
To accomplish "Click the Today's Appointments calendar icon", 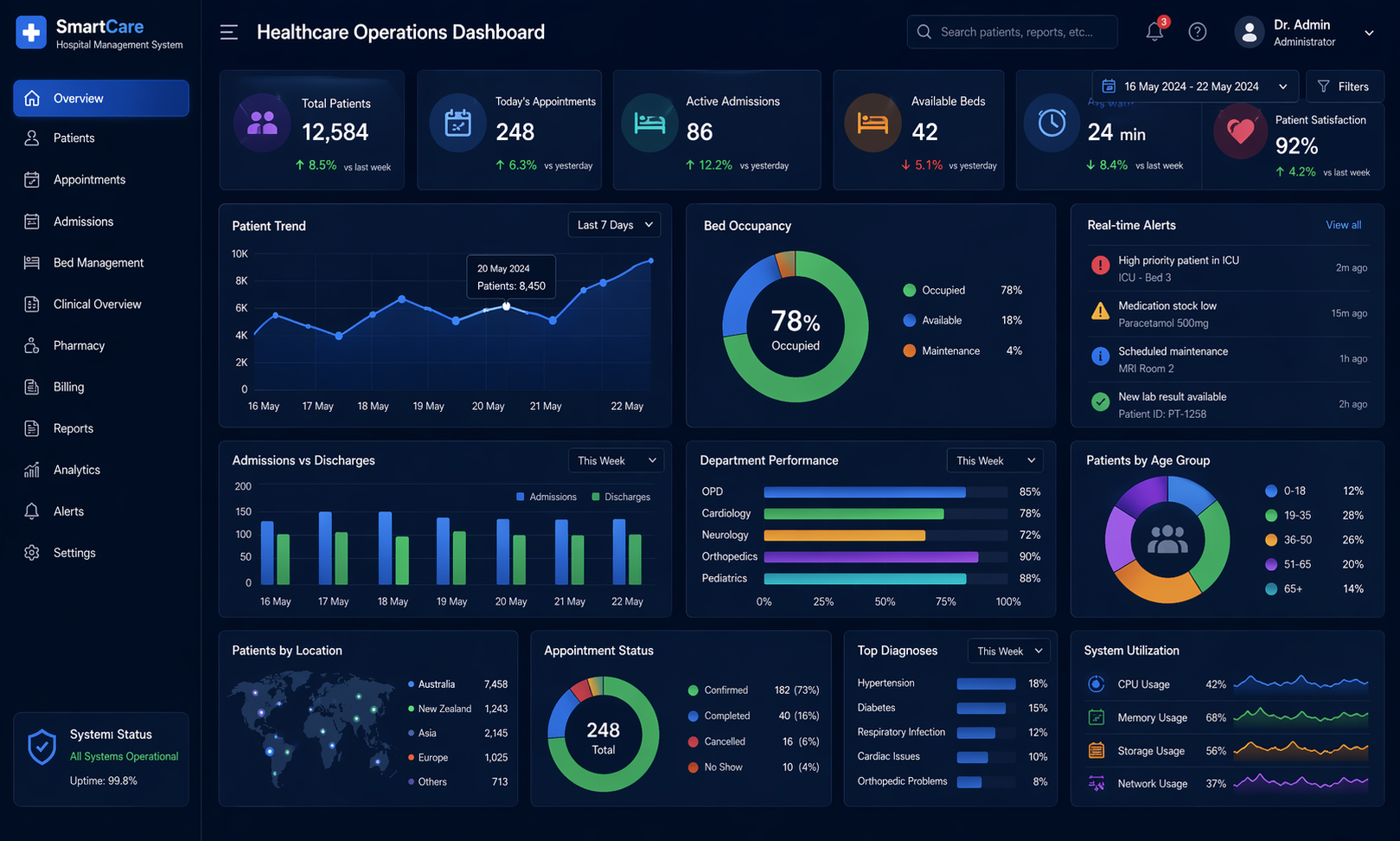I will pos(457,123).
